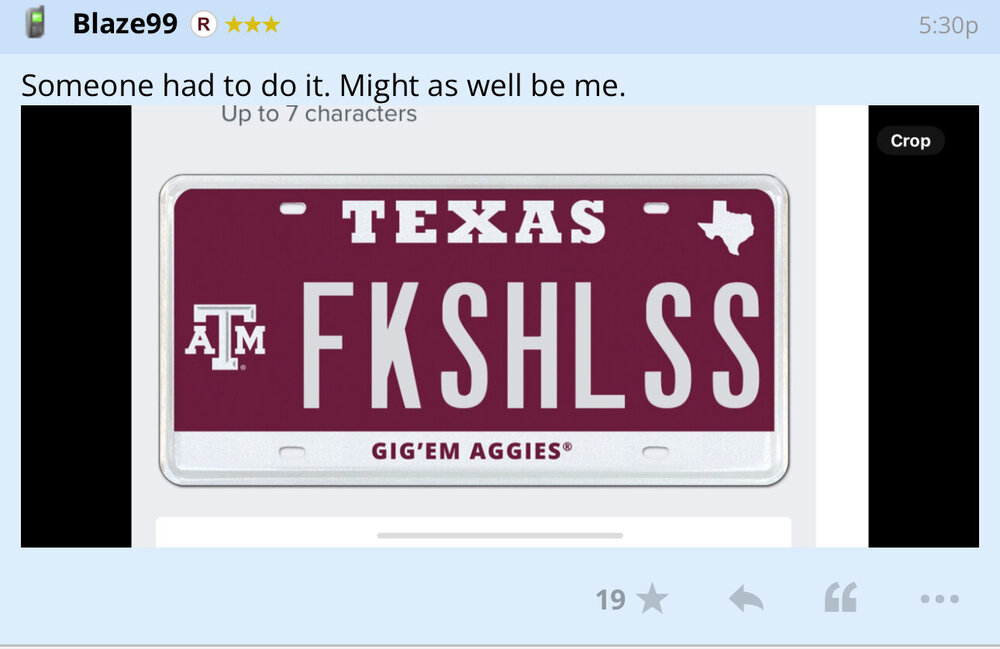The height and width of the screenshot is (649, 1000).
Task: Open the 5:30p timestamp link
Action: pyautogui.click(x=947, y=26)
